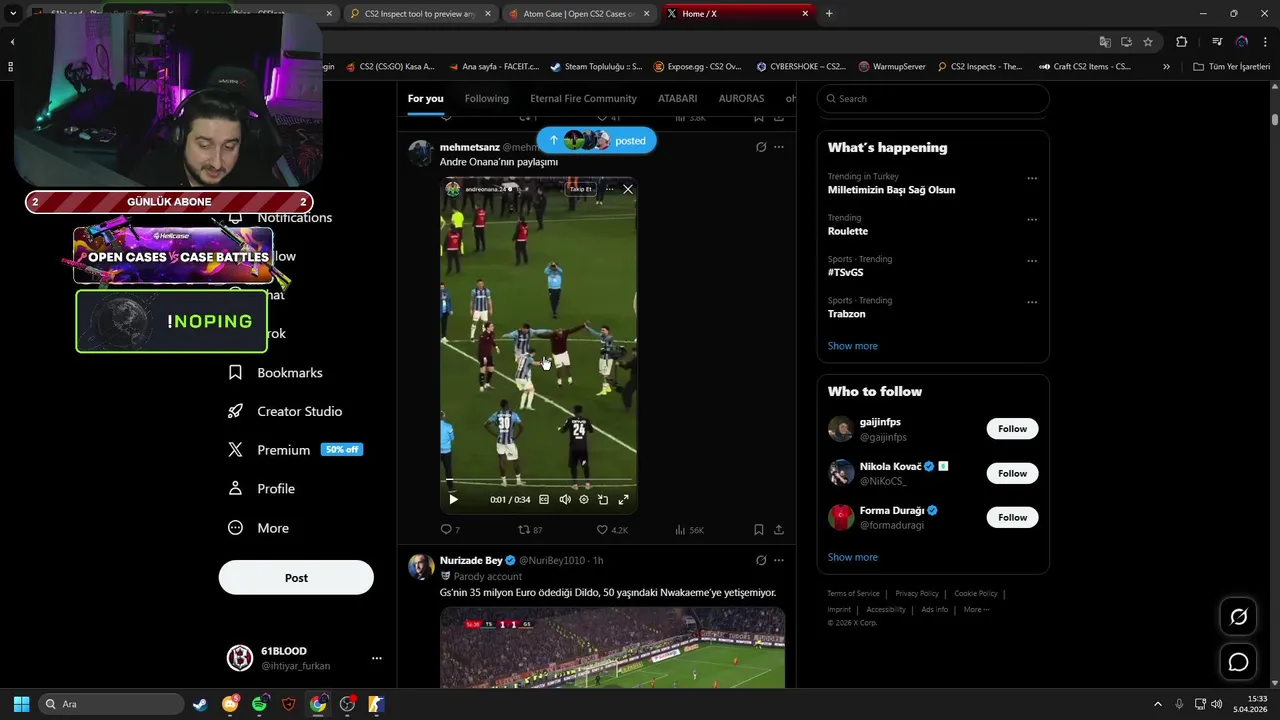Open the AURORAS tab
The image size is (1280, 720).
[x=741, y=98]
